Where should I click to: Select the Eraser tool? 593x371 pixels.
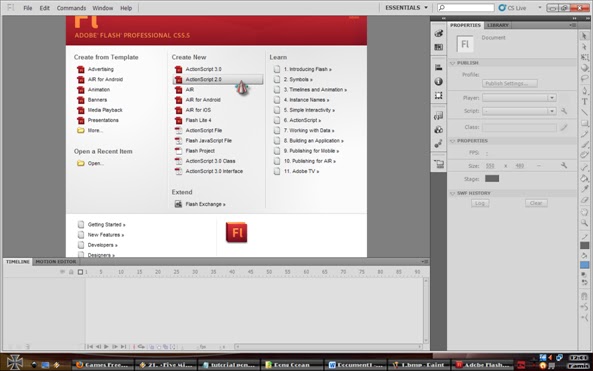(584, 199)
